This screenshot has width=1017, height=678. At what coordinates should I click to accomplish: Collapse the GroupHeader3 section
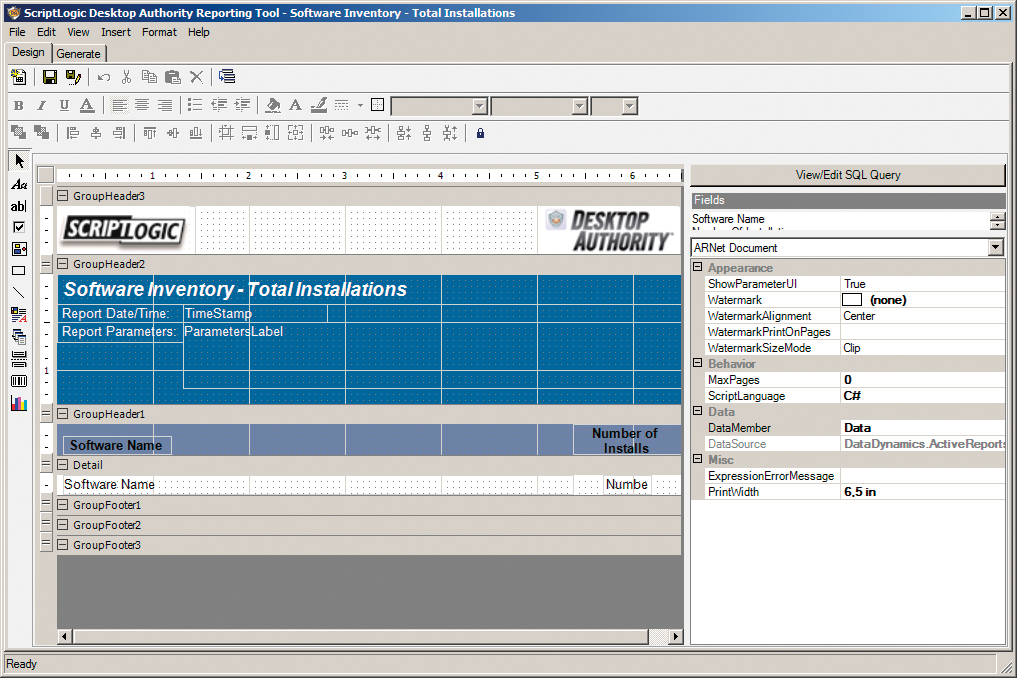coord(63,195)
